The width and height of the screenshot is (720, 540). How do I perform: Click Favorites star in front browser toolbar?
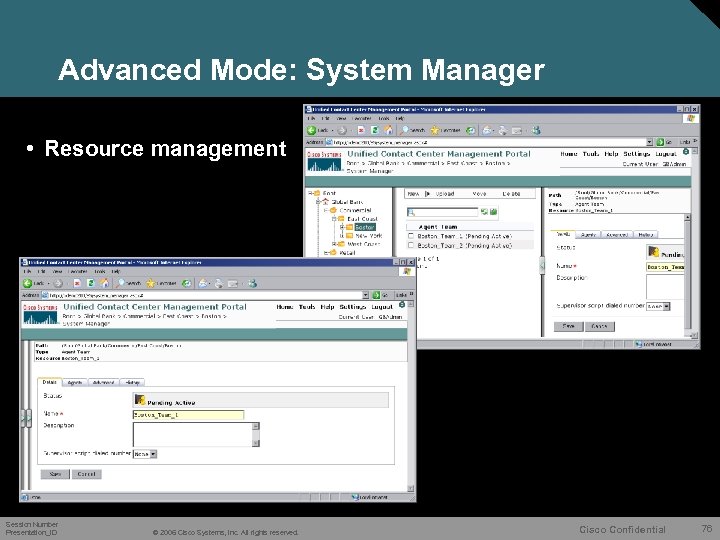[x=150, y=283]
